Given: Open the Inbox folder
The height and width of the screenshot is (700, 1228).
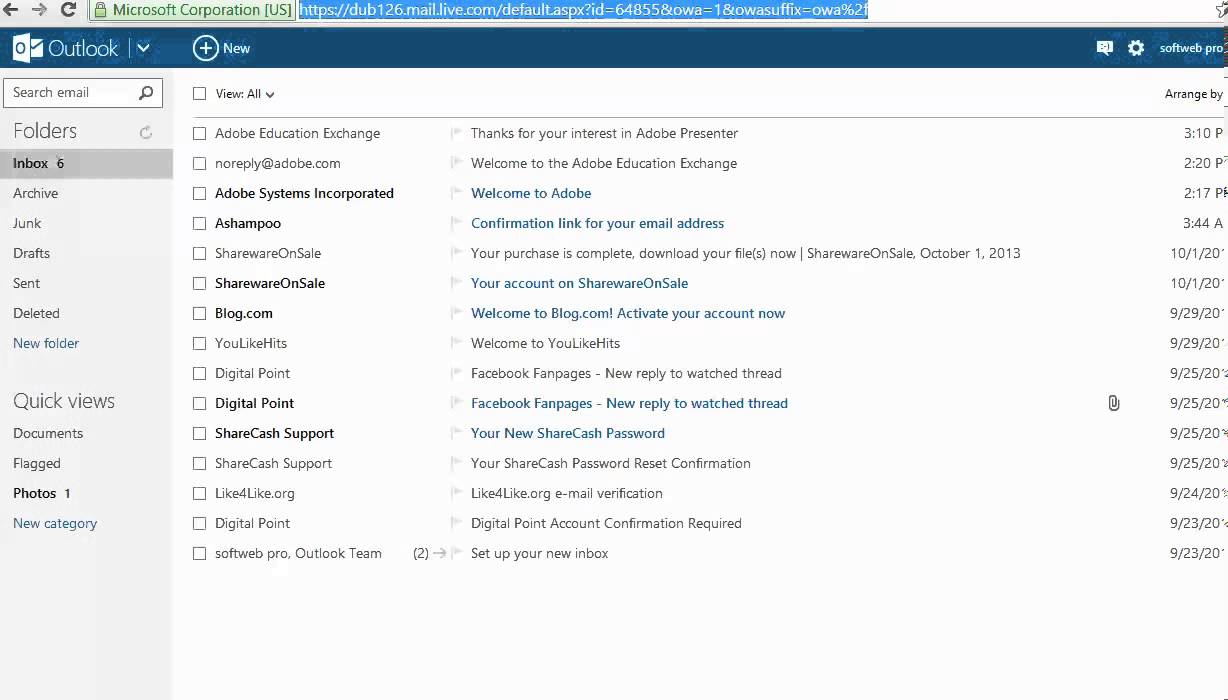Looking at the screenshot, I should 86,163.
